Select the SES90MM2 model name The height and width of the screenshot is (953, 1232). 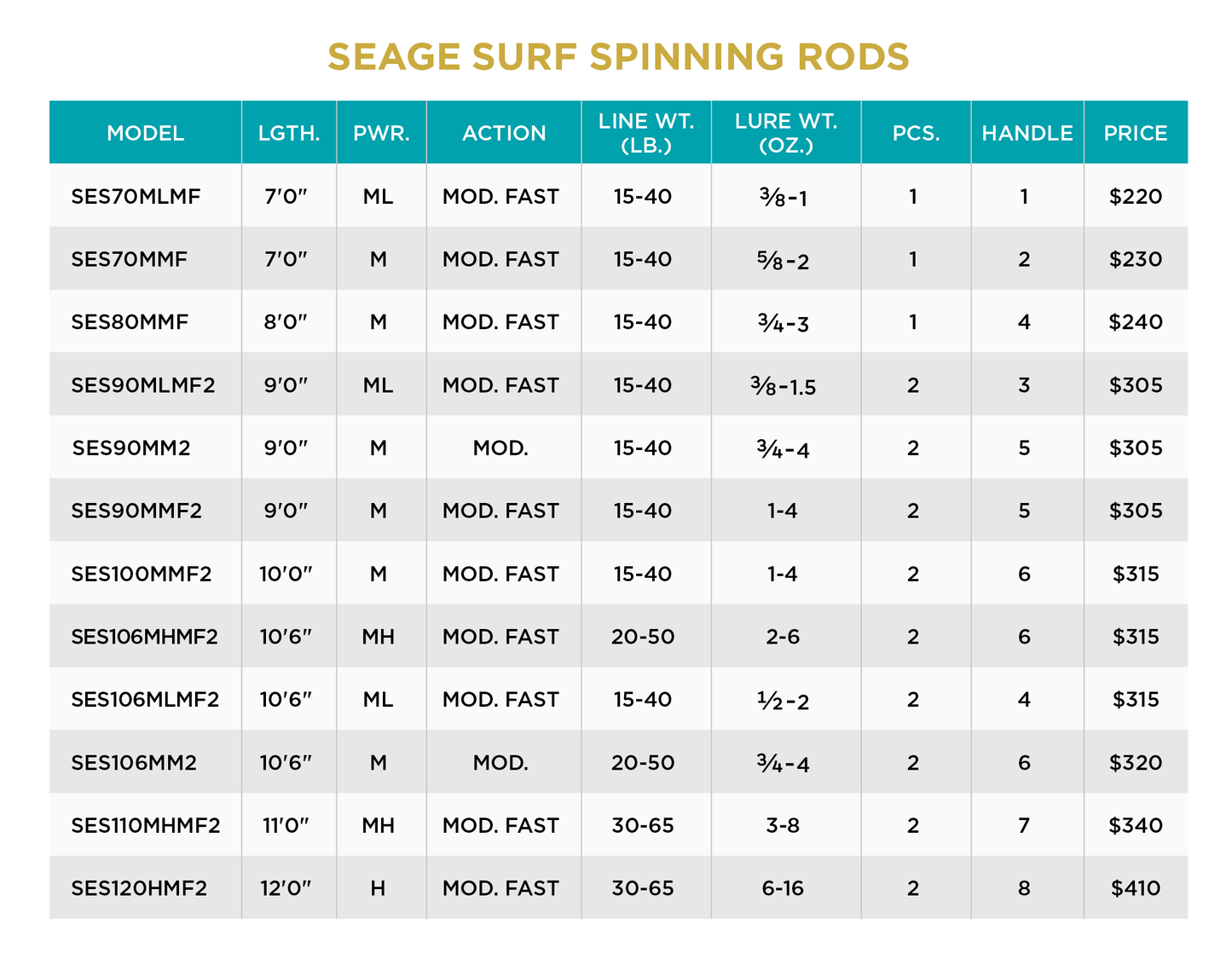coord(131,448)
